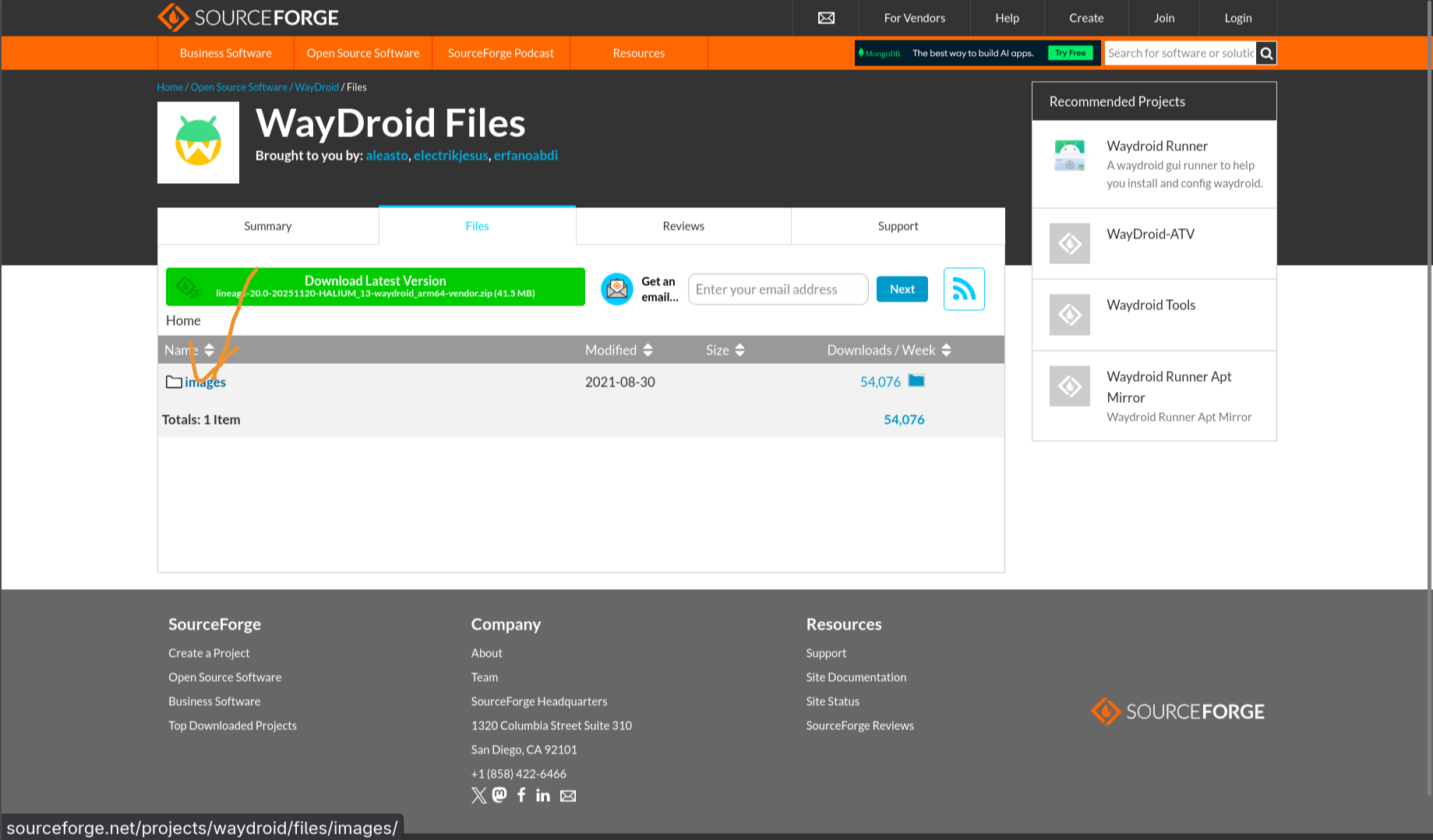This screenshot has height=840, width=1433.
Task: Open the X social icon in footer
Action: pos(478,795)
